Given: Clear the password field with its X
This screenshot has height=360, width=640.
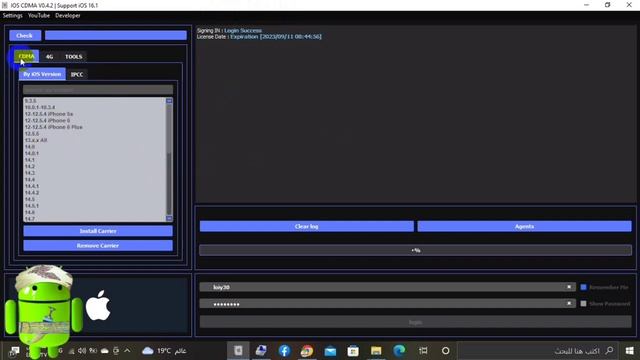Looking at the screenshot, I should (x=569, y=303).
